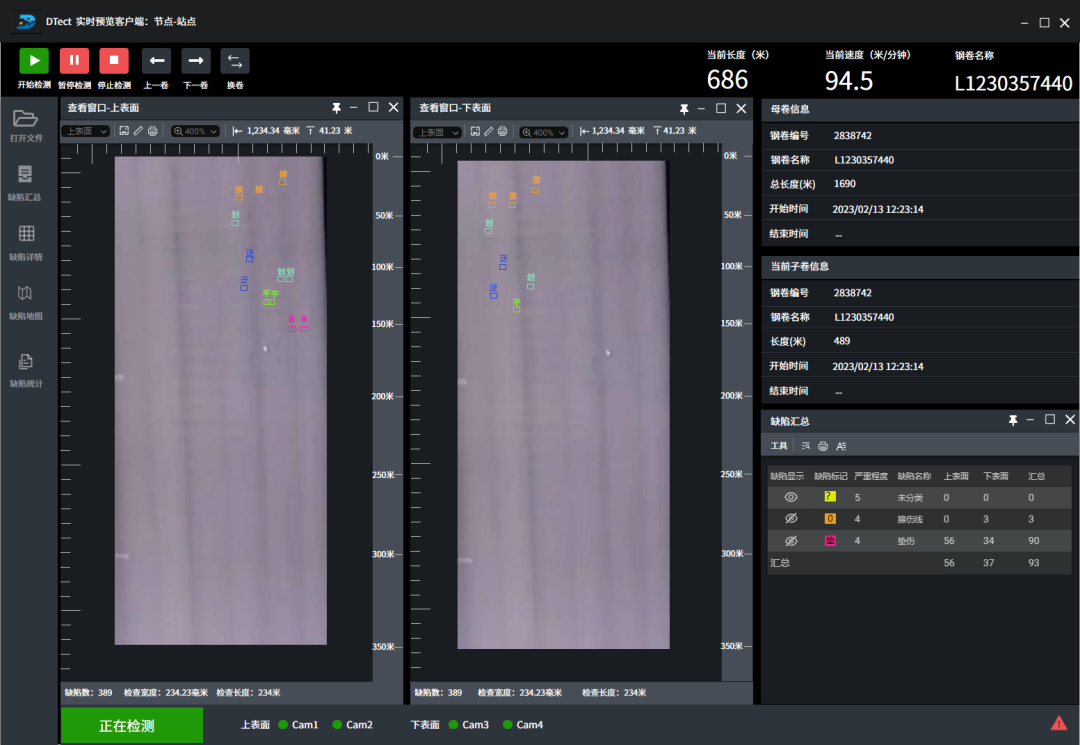The width and height of the screenshot is (1080, 745).
Task: Click the DTect application logo
Action: pos(25,21)
